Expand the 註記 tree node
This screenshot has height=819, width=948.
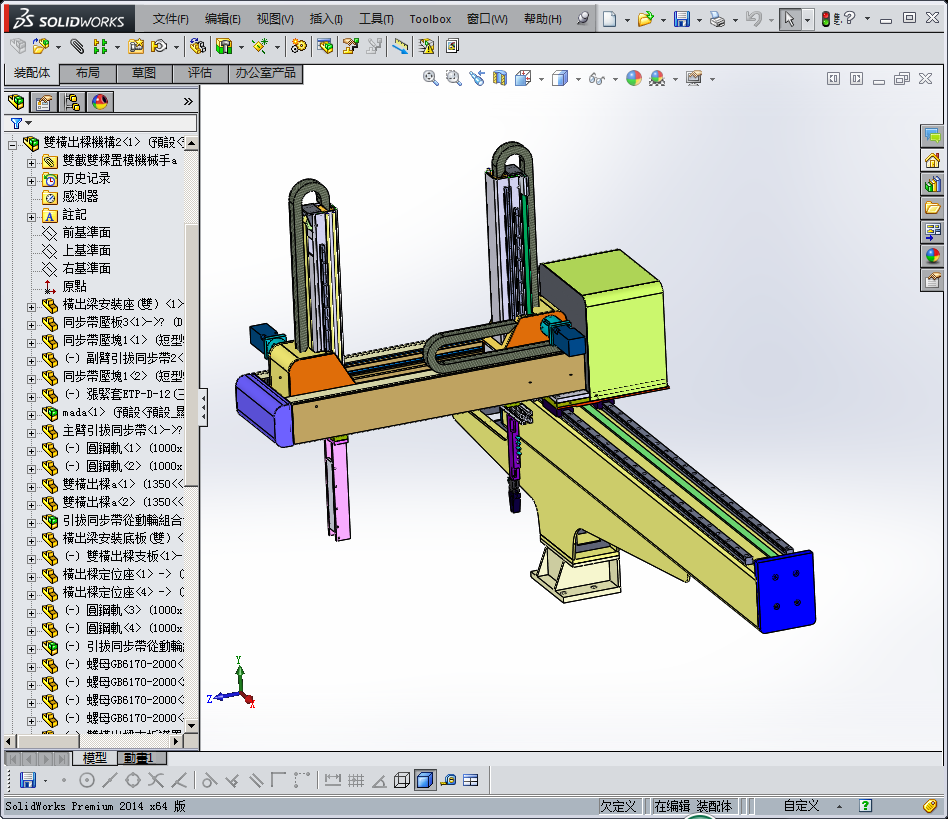(x=31, y=217)
